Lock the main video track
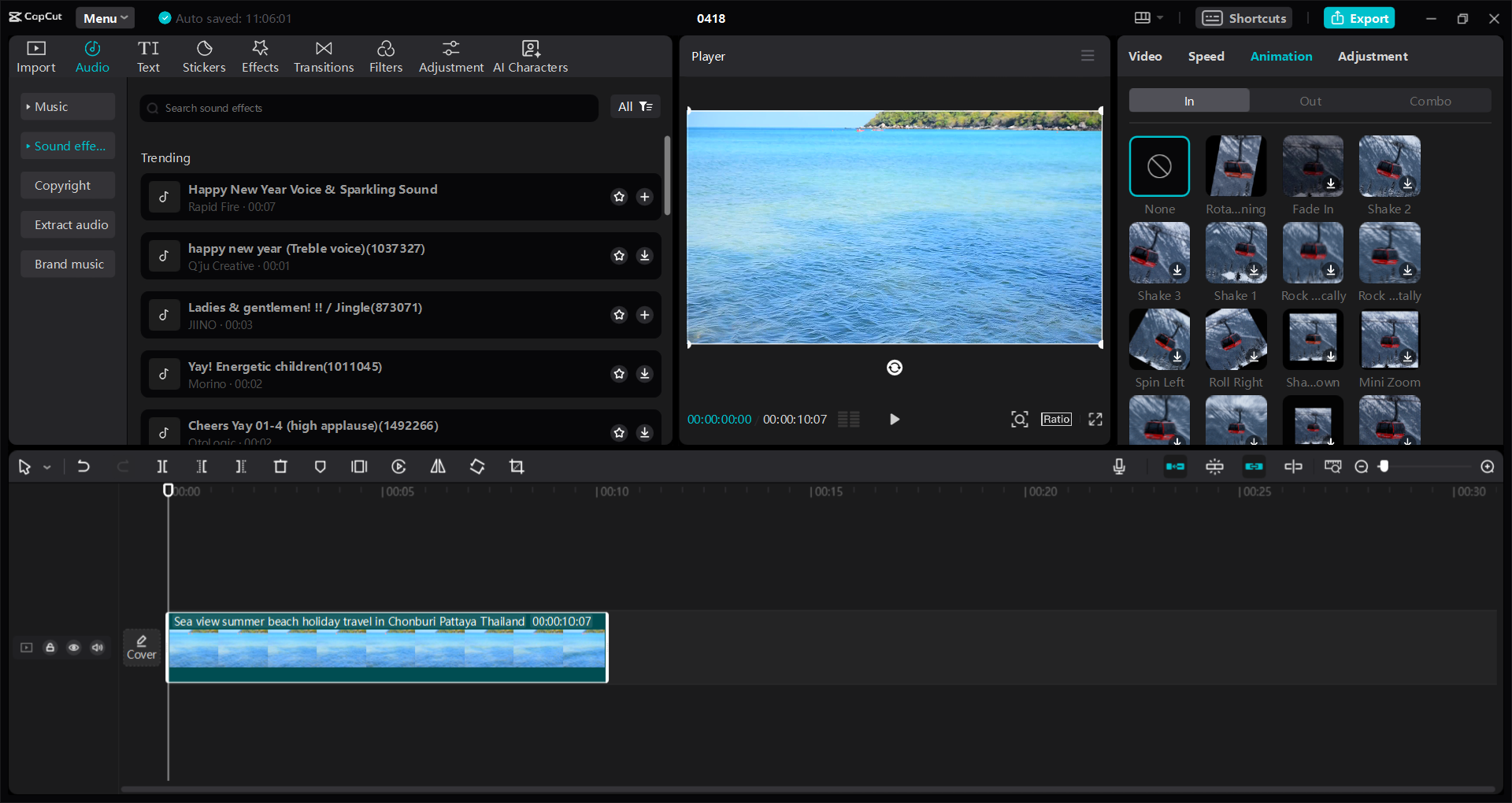This screenshot has height=803, width=1512. coord(50,647)
